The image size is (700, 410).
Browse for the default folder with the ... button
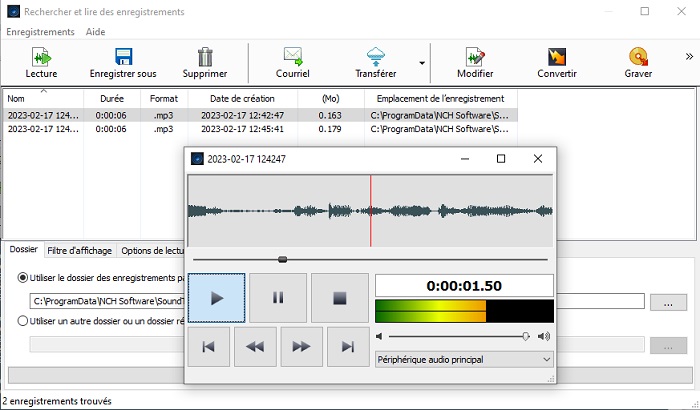tap(668, 302)
